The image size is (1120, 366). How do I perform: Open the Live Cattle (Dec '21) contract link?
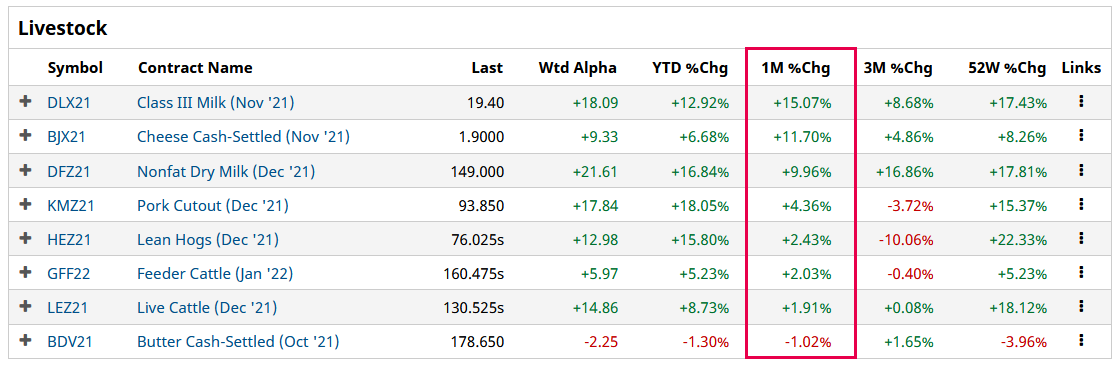tap(207, 308)
